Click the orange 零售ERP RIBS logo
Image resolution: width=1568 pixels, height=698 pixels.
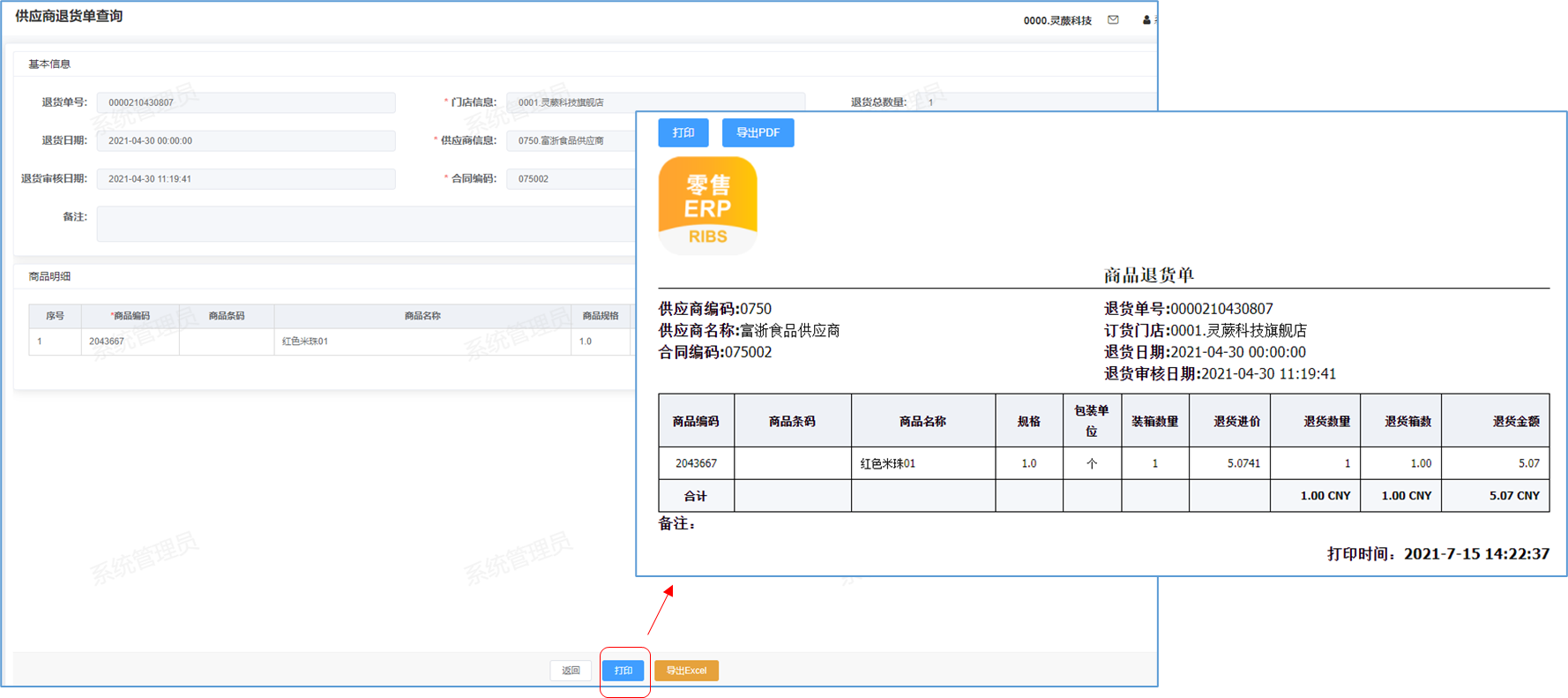pyautogui.click(x=707, y=206)
